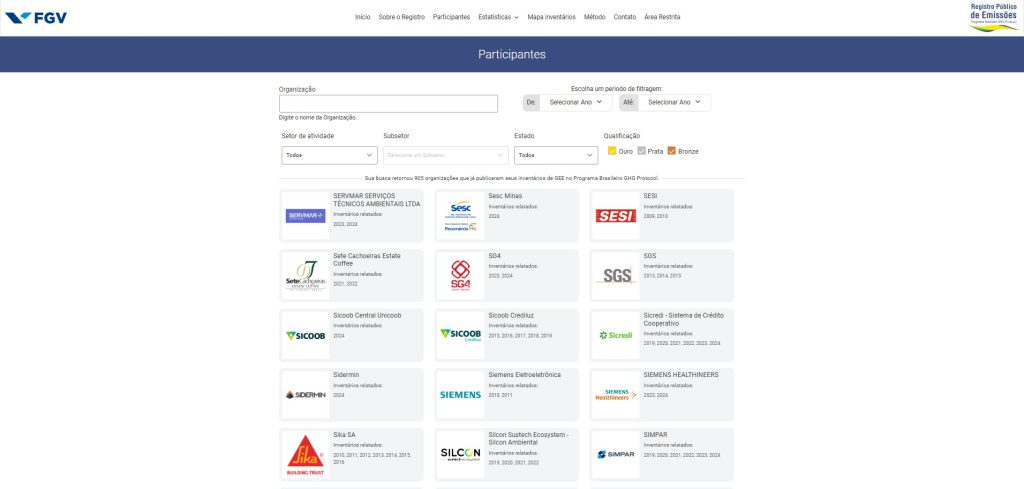Open the Sobre o Registro page
Viewport: 1024px width, 489px height.
point(401,17)
